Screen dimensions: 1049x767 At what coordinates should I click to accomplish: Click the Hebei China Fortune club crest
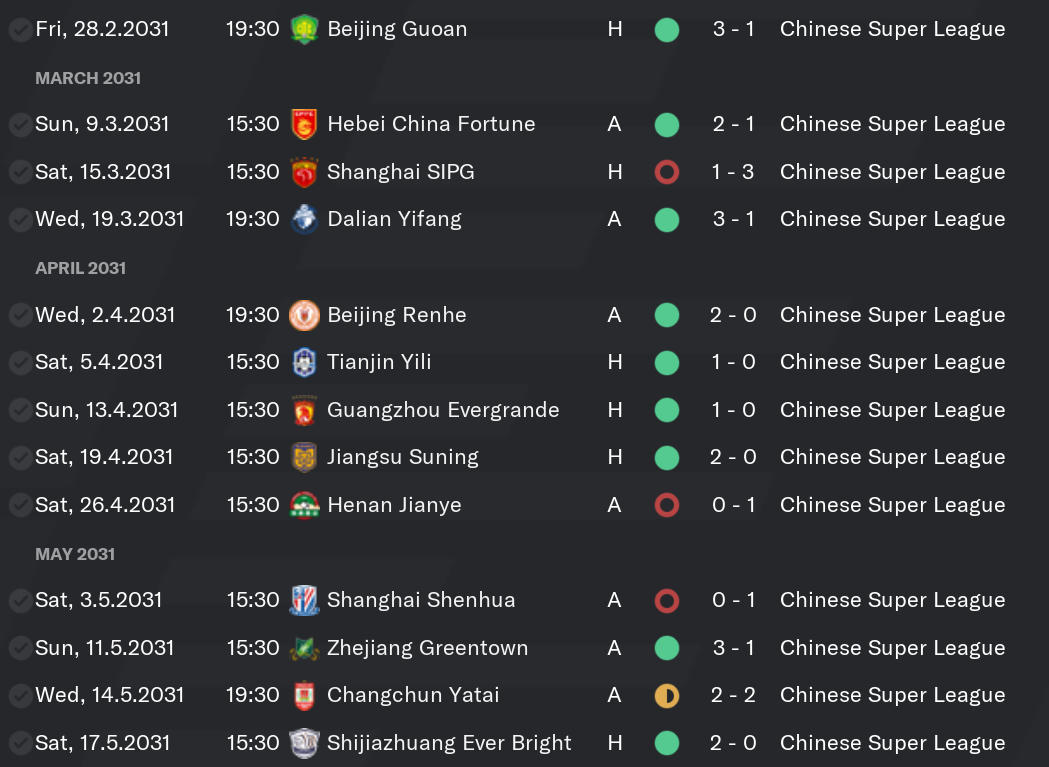(x=304, y=124)
